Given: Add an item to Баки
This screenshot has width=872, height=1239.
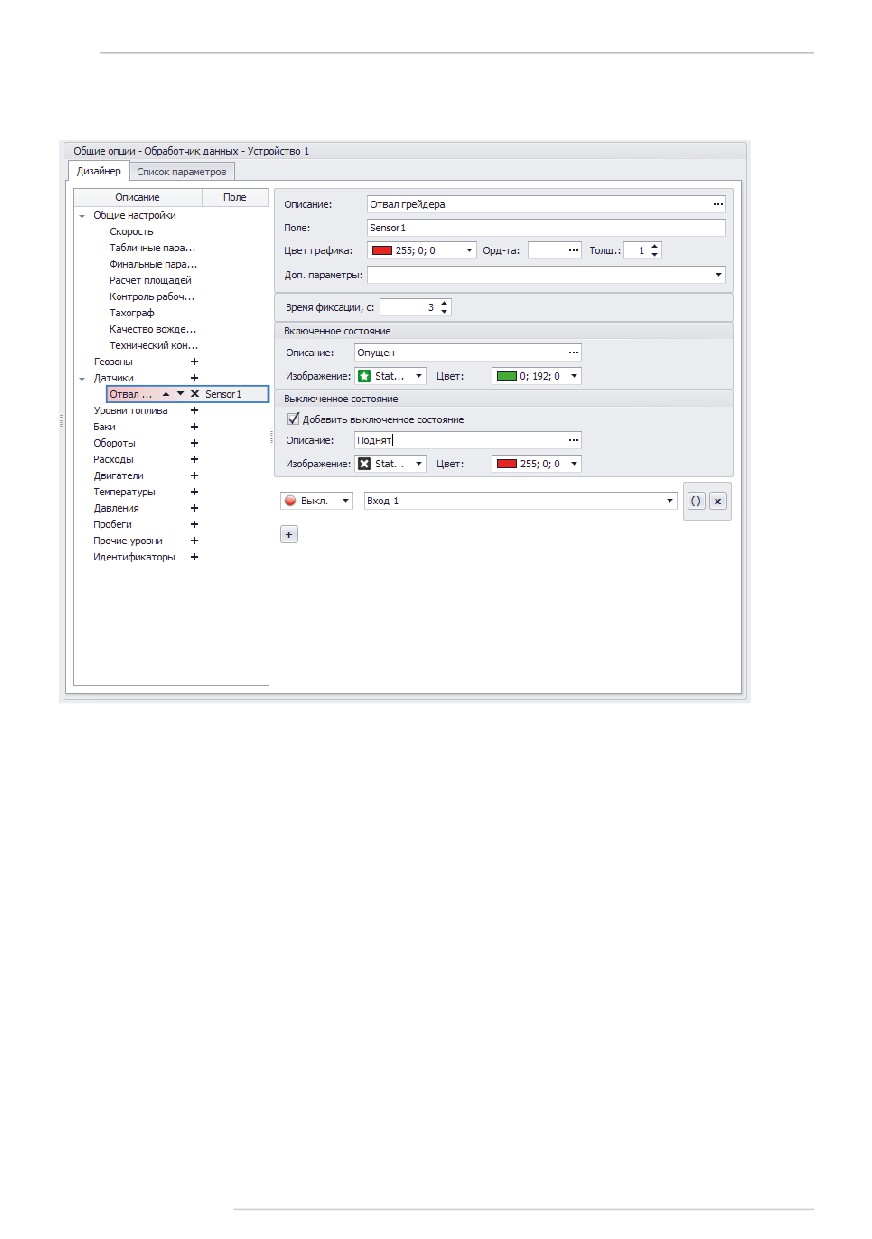Looking at the screenshot, I should (x=194, y=426).
